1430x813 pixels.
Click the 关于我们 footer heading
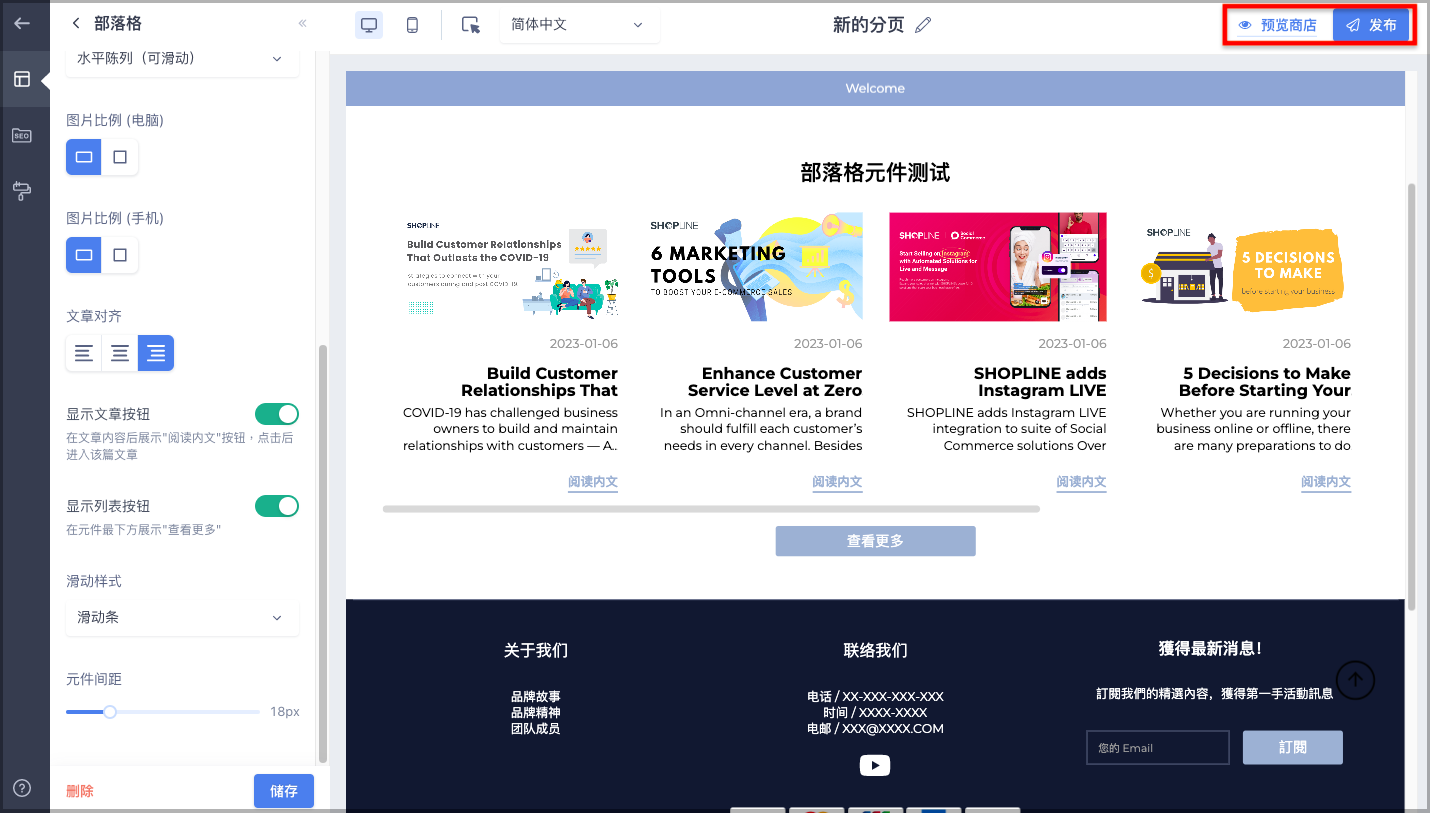(x=536, y=650)
